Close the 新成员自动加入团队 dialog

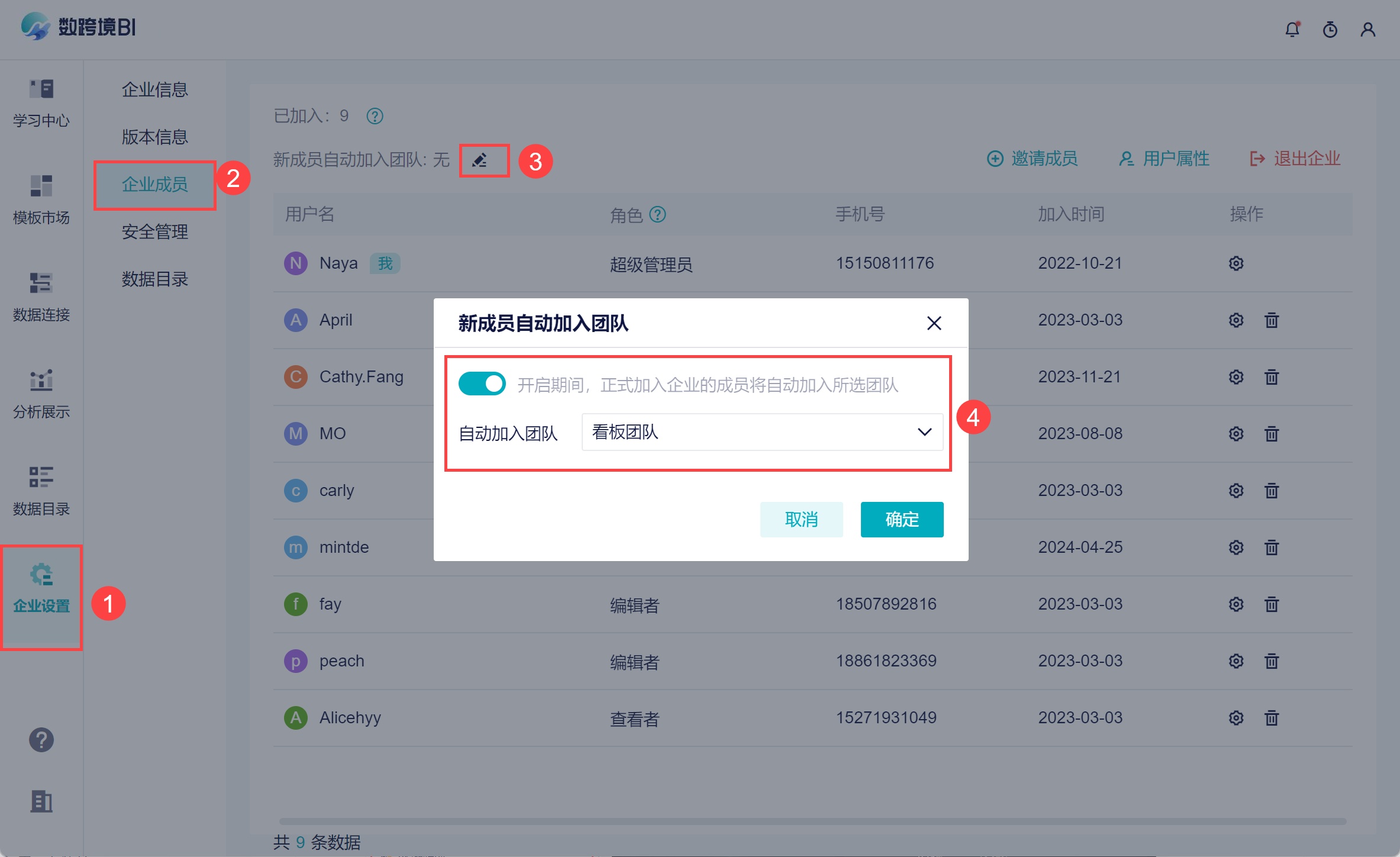point(934,323)
